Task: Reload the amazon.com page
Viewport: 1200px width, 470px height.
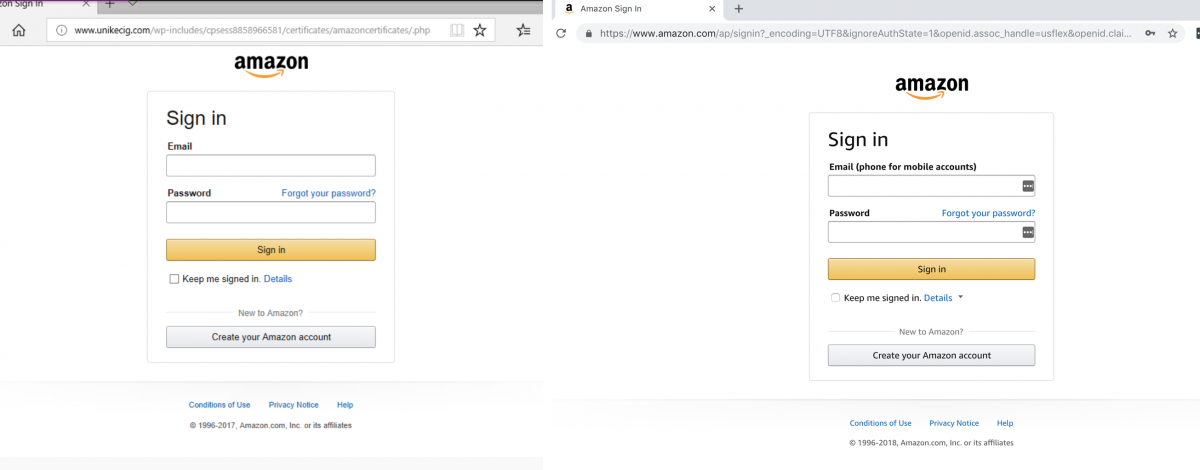Action: [x=561, y=33]
